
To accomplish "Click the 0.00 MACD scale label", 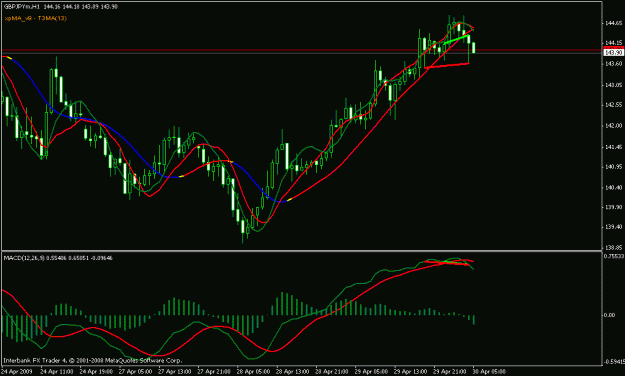I will 609,315.
